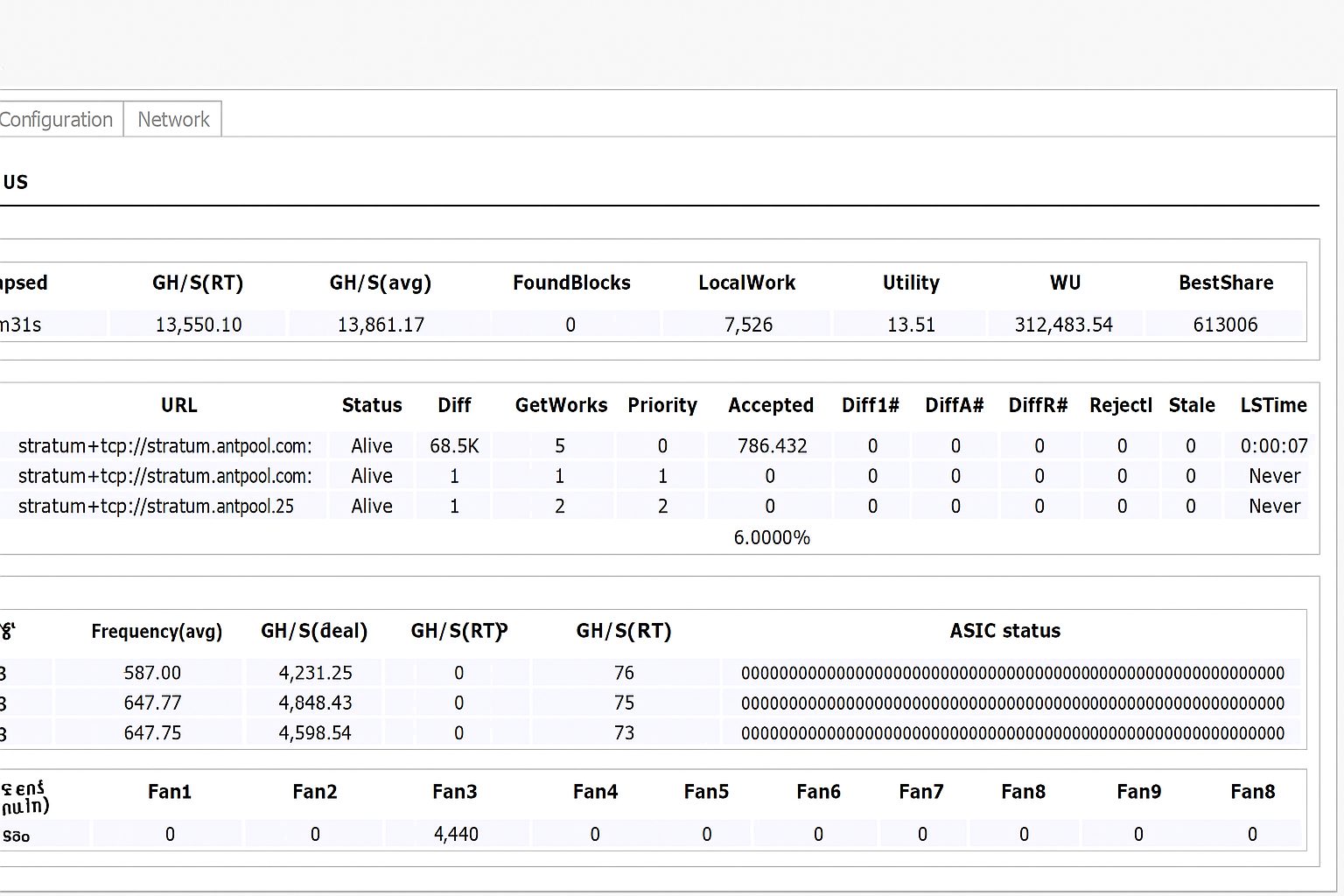Click the ASIC status column header
The image size is (1344, 896).
click(1004, 632)
